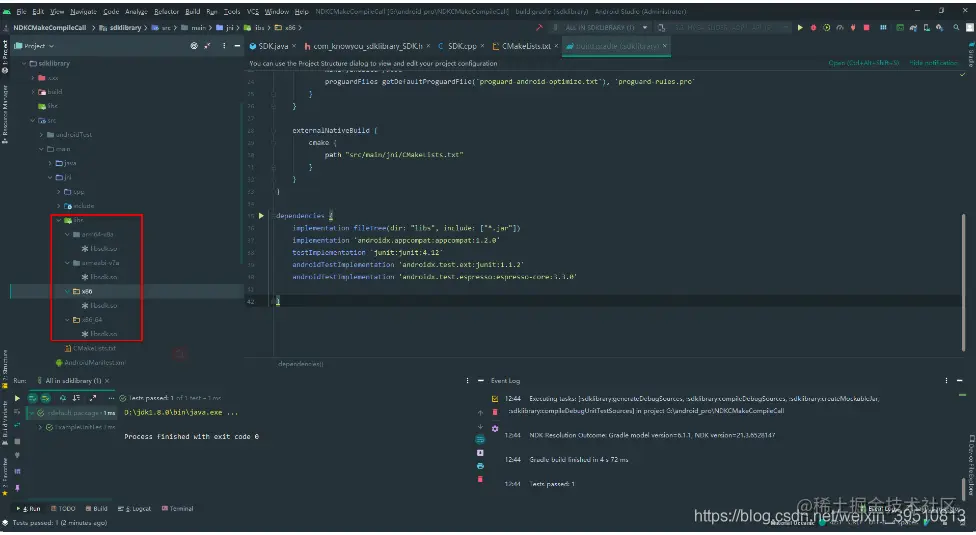The width and height of the screenshot is (976, 535).
Task: Collapse the arm64-v8a folder node
Action: pyautogui.click(x=67, y=235)
